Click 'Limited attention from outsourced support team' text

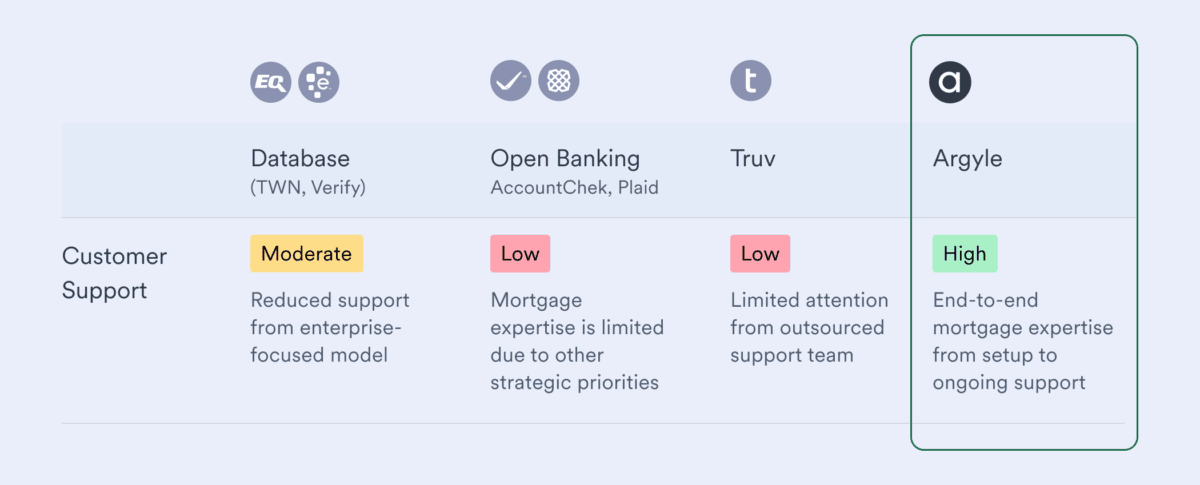(x=809, y=327)
